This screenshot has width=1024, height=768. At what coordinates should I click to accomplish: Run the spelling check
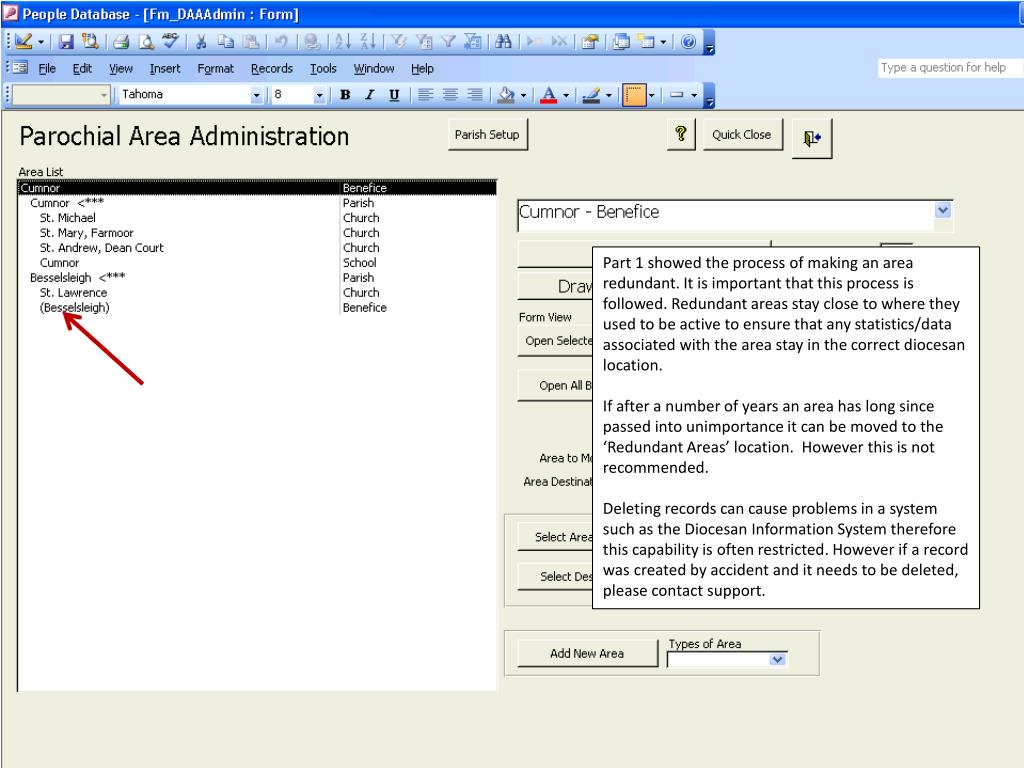pos(170,42)
